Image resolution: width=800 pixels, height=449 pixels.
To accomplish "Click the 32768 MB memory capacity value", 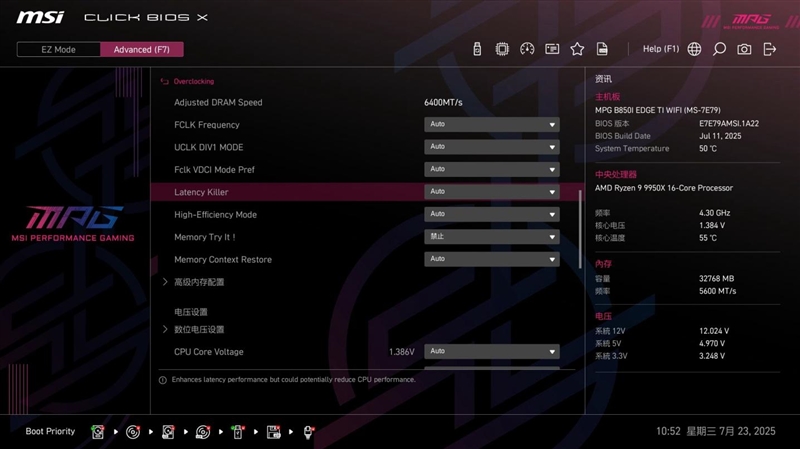I will point(716,279).
